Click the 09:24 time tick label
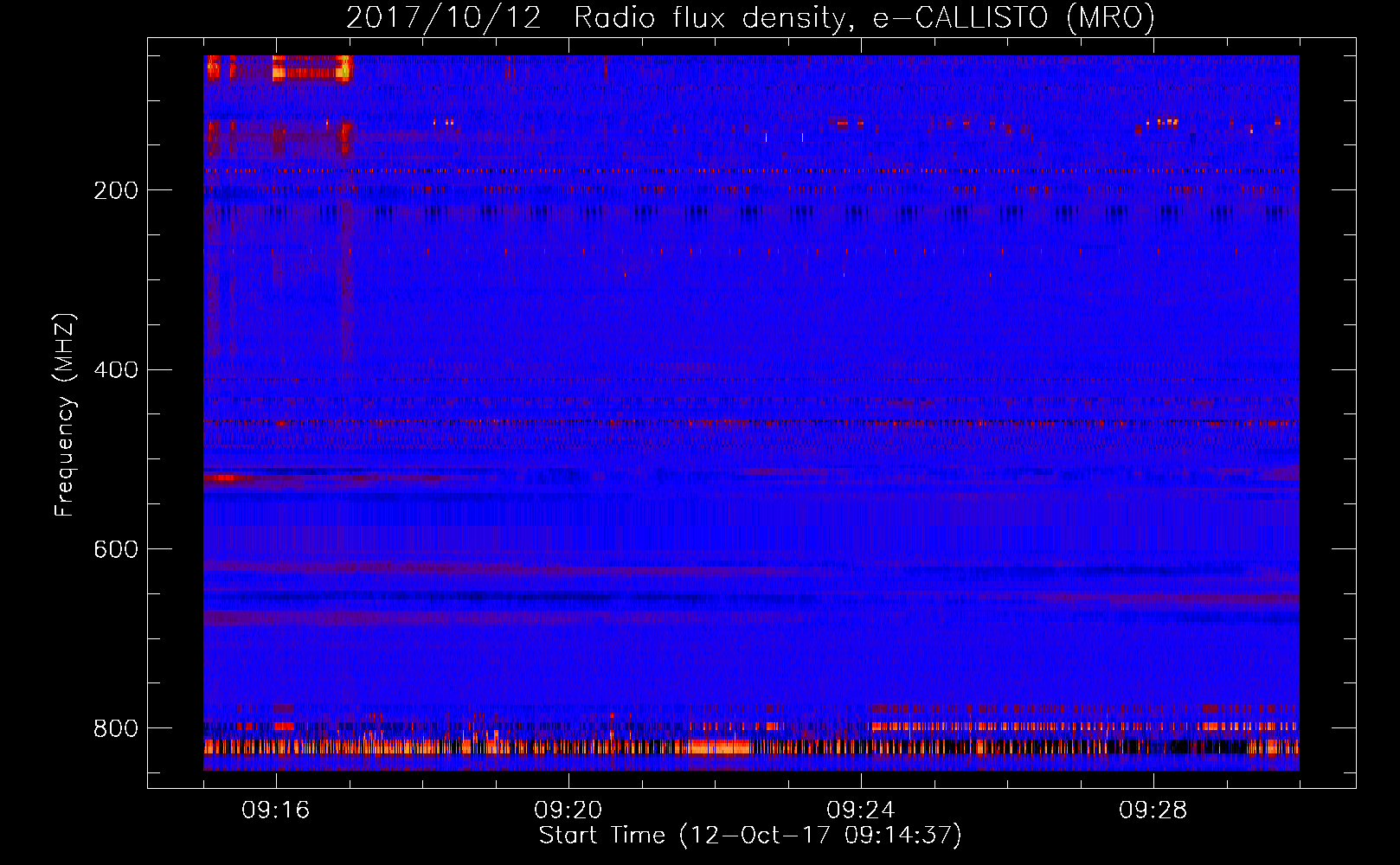This screenshot has width=1400, height=865. [x=861, y=810]
